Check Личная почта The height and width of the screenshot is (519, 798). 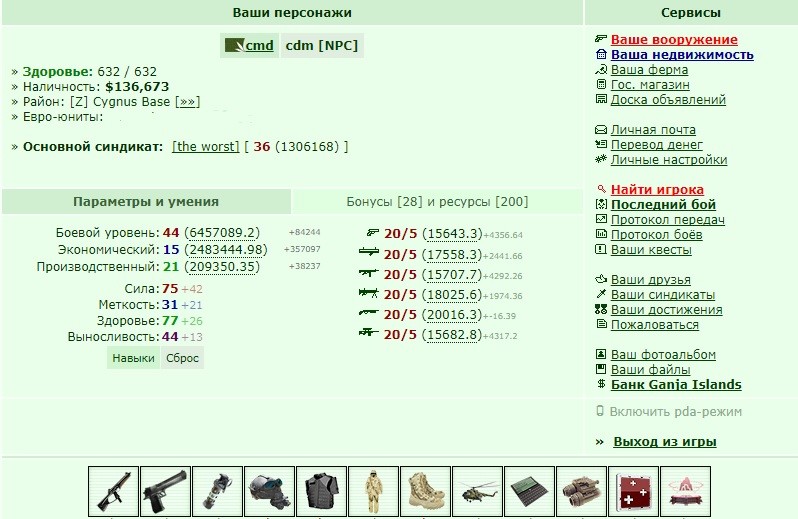(653, 130)
